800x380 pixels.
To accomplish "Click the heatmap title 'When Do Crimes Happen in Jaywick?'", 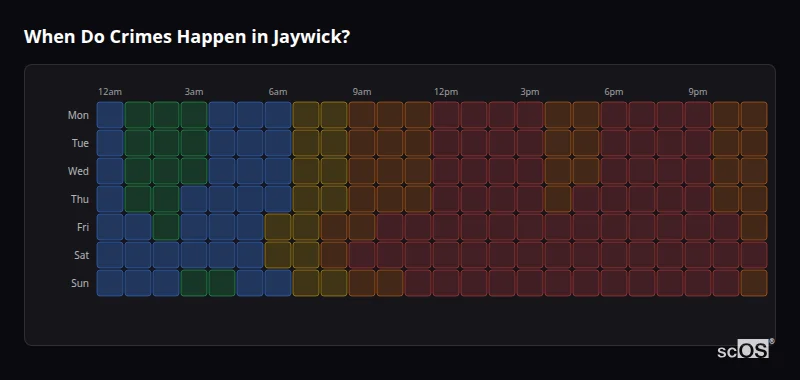I will 187,37.
